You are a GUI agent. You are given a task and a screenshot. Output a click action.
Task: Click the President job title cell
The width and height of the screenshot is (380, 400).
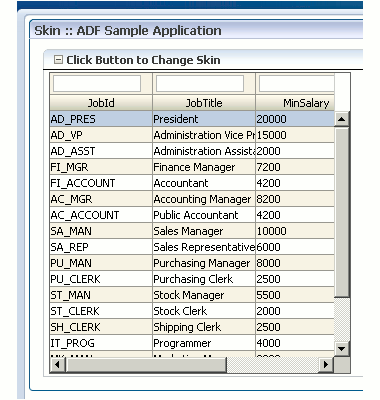tap(204, 119)
